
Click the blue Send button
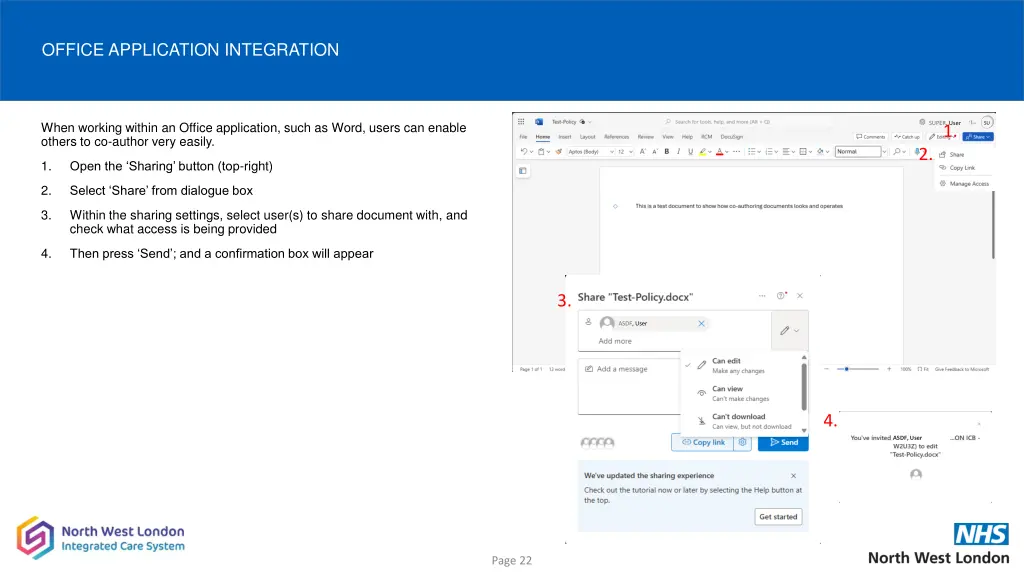783,442
